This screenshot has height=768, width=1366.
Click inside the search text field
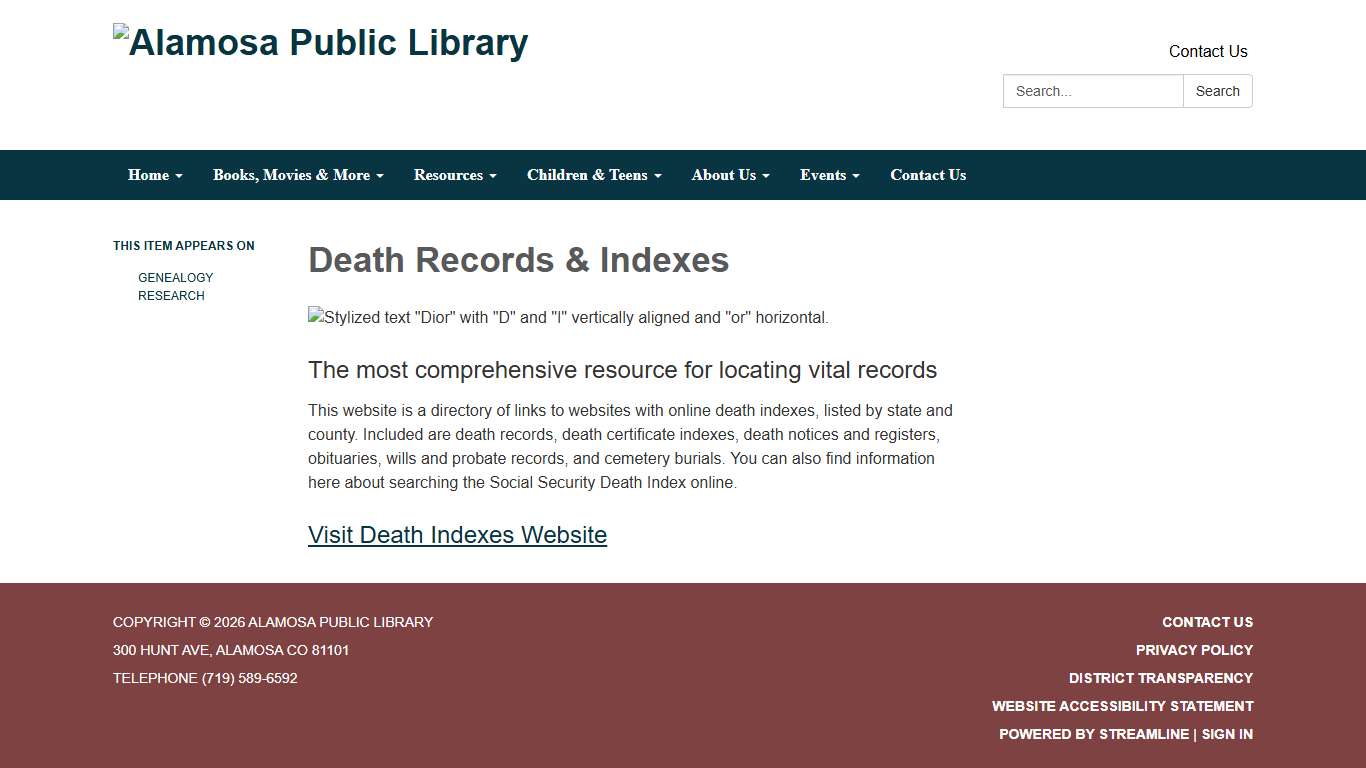coord(1092,91)
